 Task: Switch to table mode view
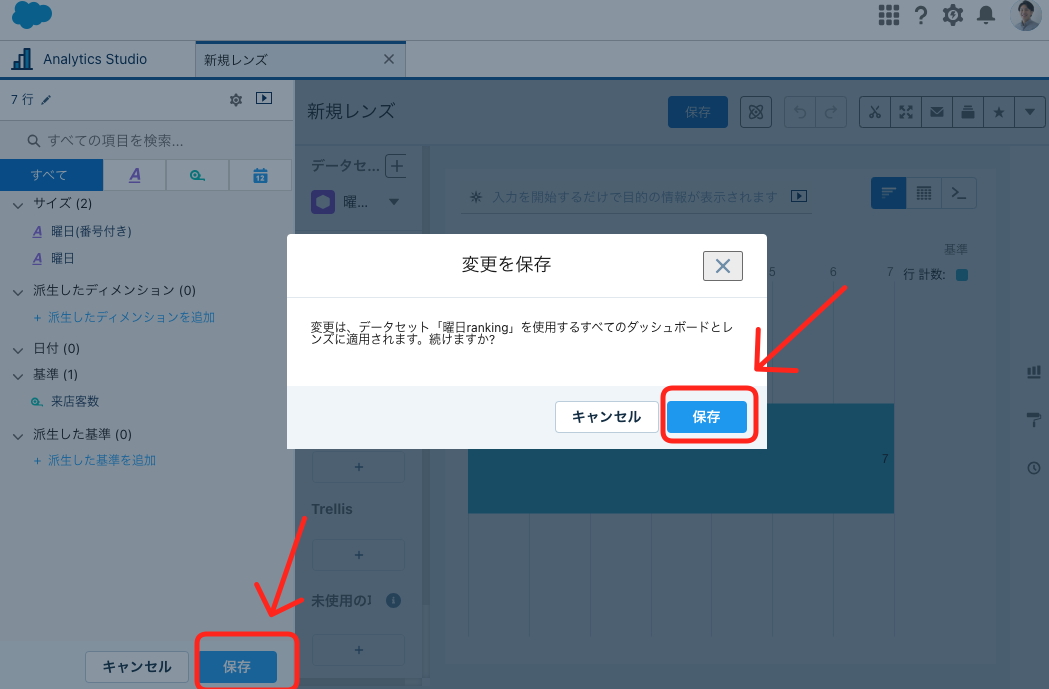tap(924, 193)
